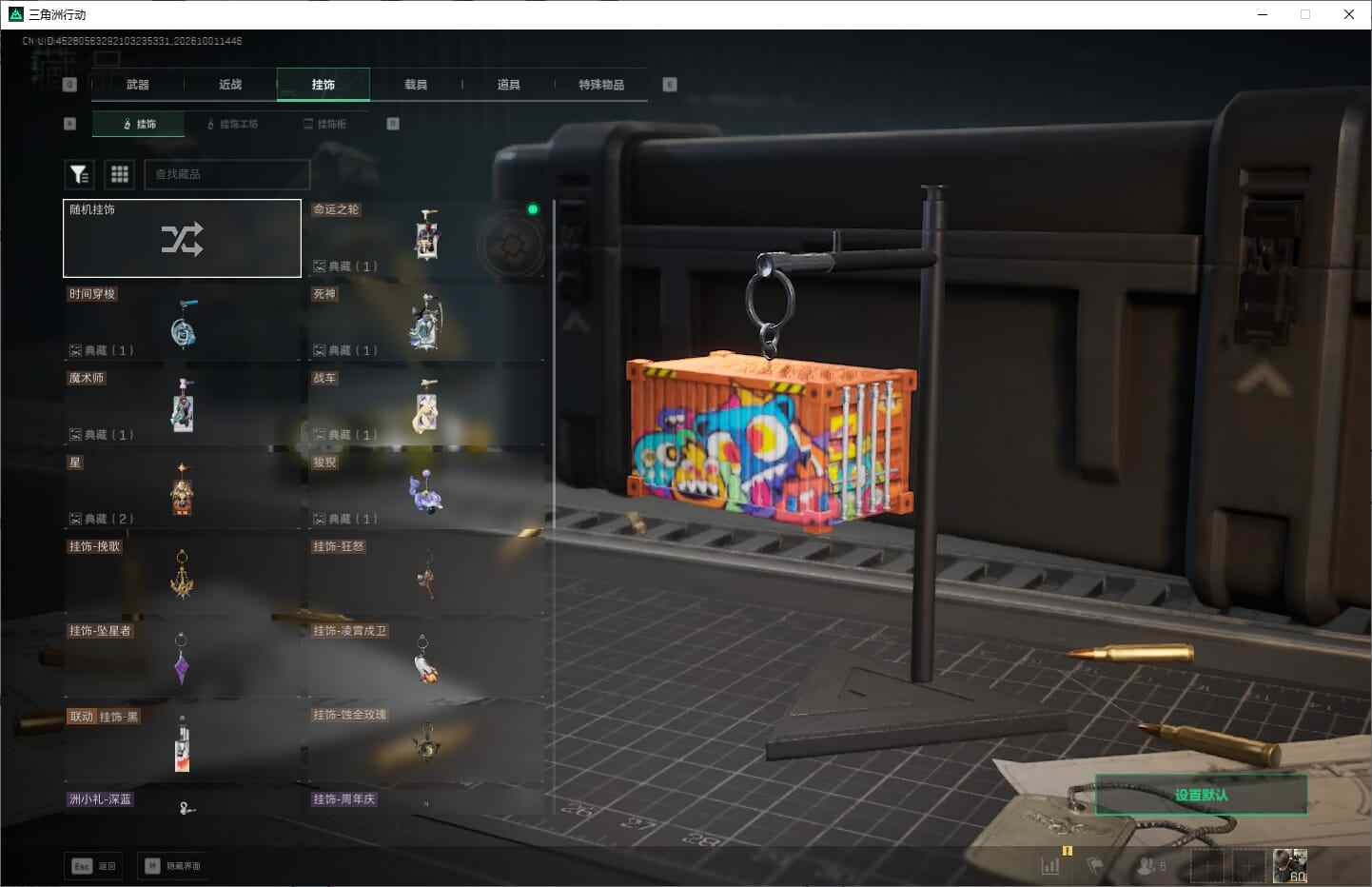
Task: Switch to the 近战 tab
Action: coord(230,85)
